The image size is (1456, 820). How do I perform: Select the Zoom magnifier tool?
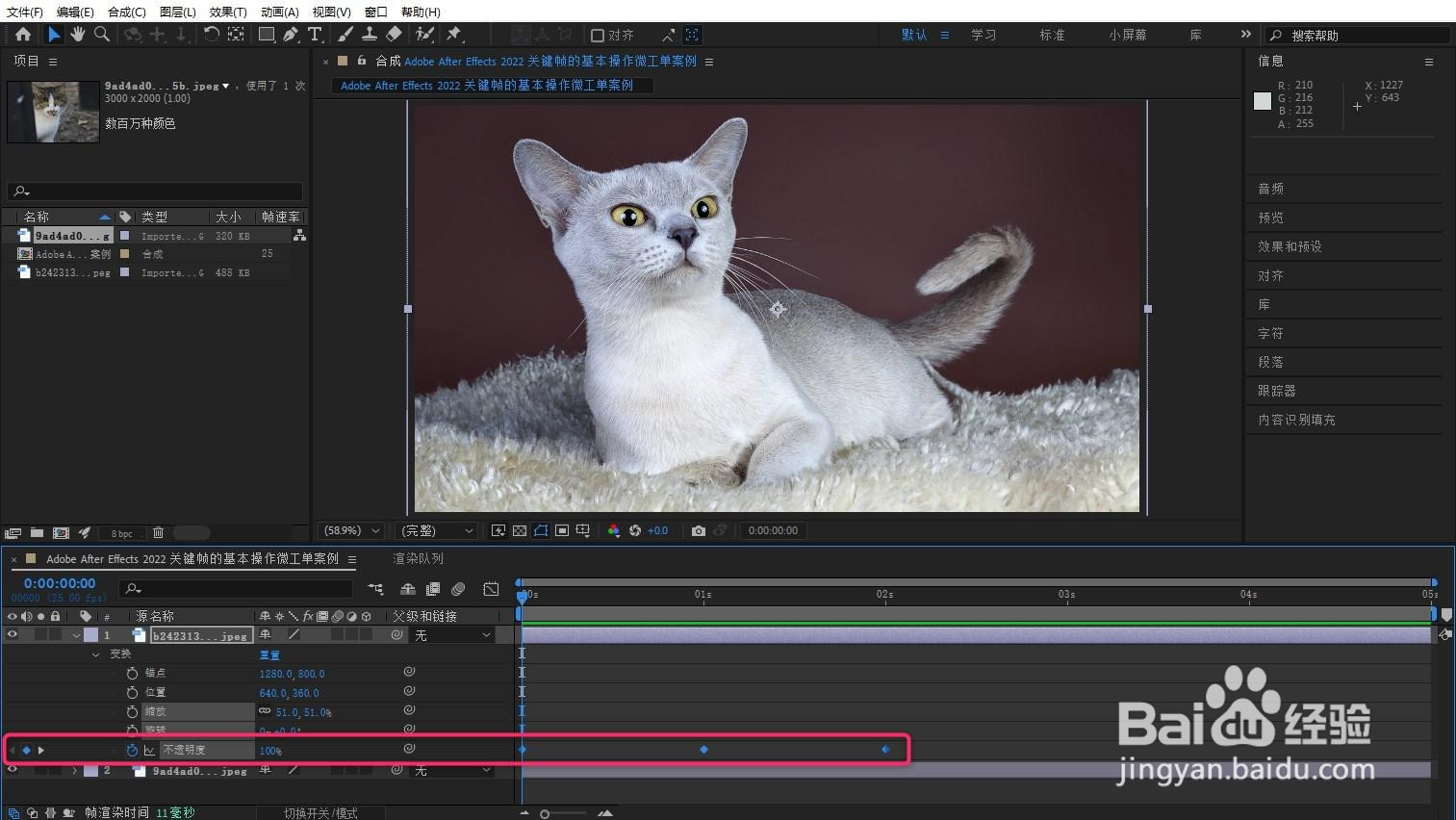click(101, 35)
